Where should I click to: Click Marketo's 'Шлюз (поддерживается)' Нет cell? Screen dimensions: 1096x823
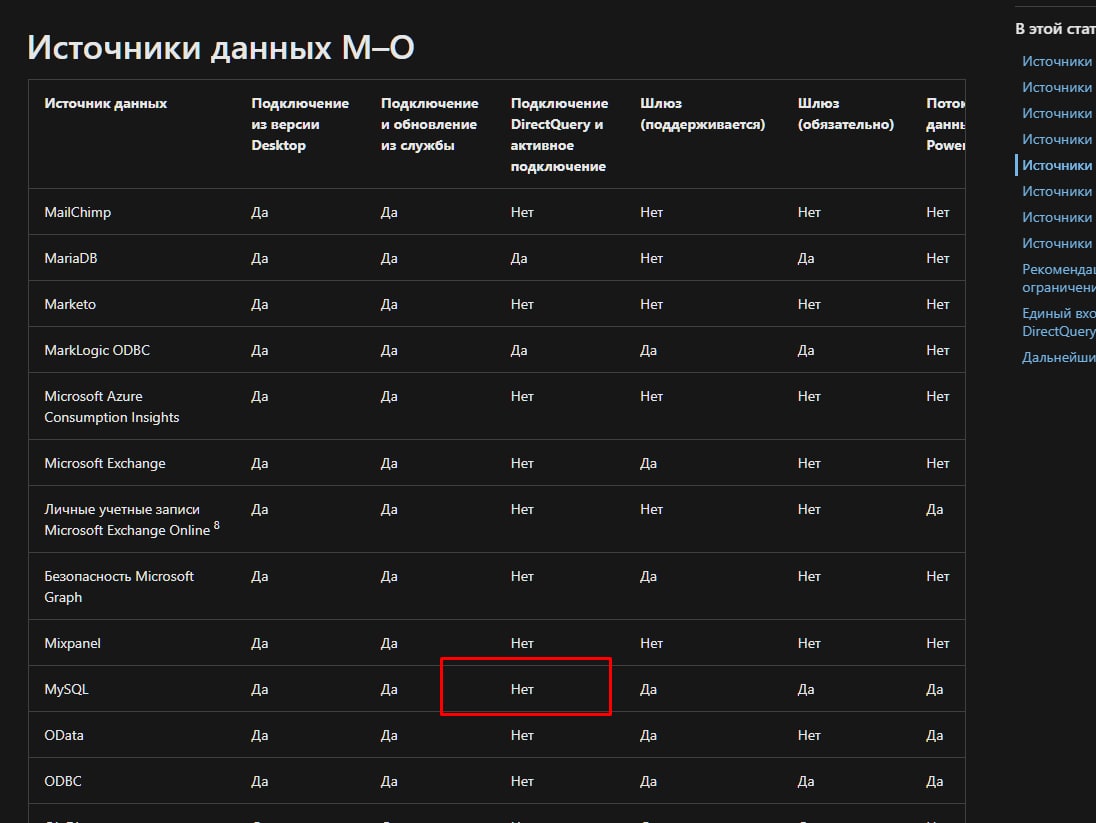(651, 304)
